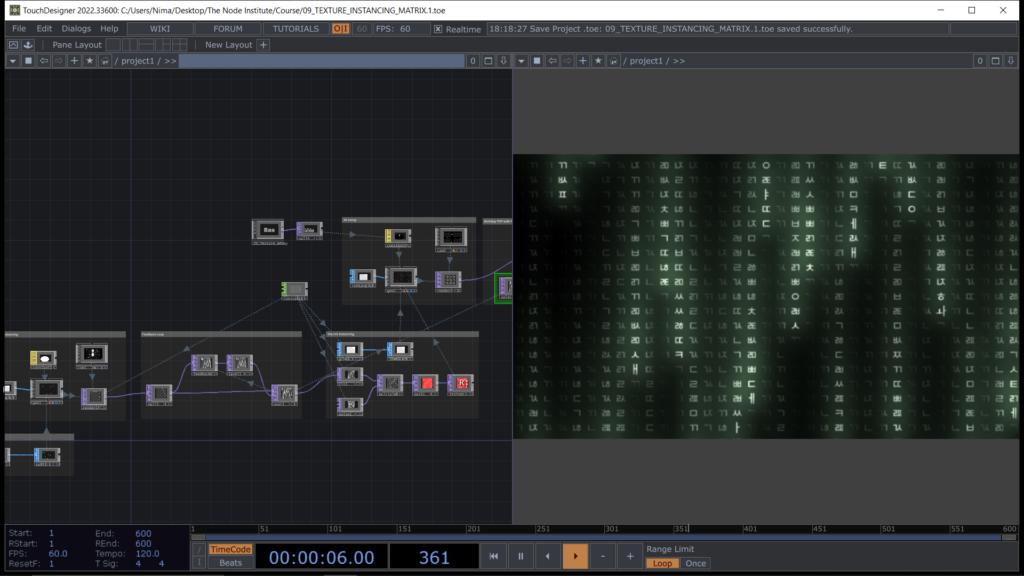Open the right pane type dropdown arrow
Viewport: 1024px width, 576px height.
click(521, 61)
